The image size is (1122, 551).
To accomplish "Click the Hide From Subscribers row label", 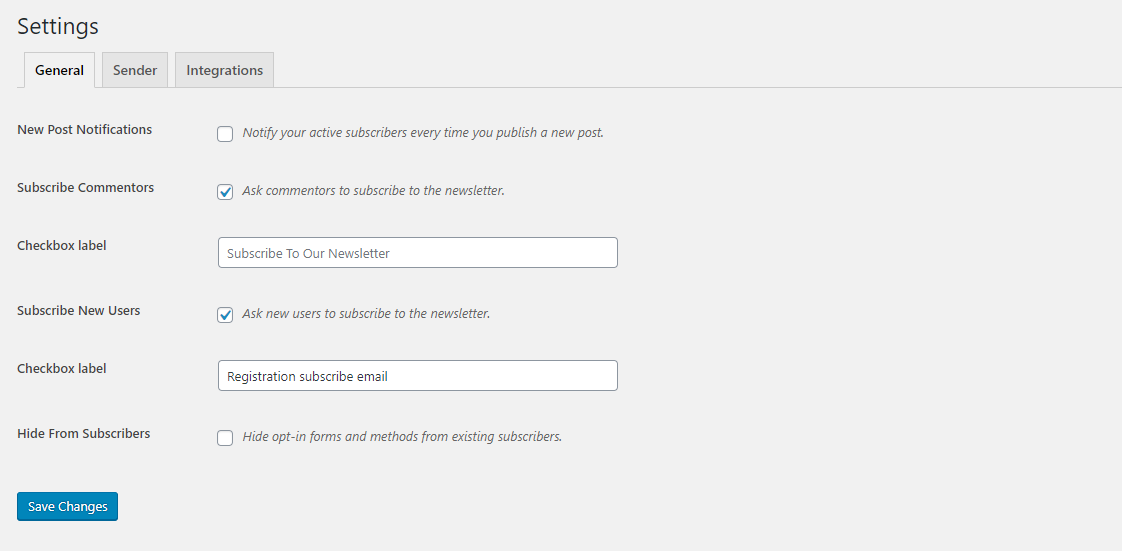I will point(84,434).
